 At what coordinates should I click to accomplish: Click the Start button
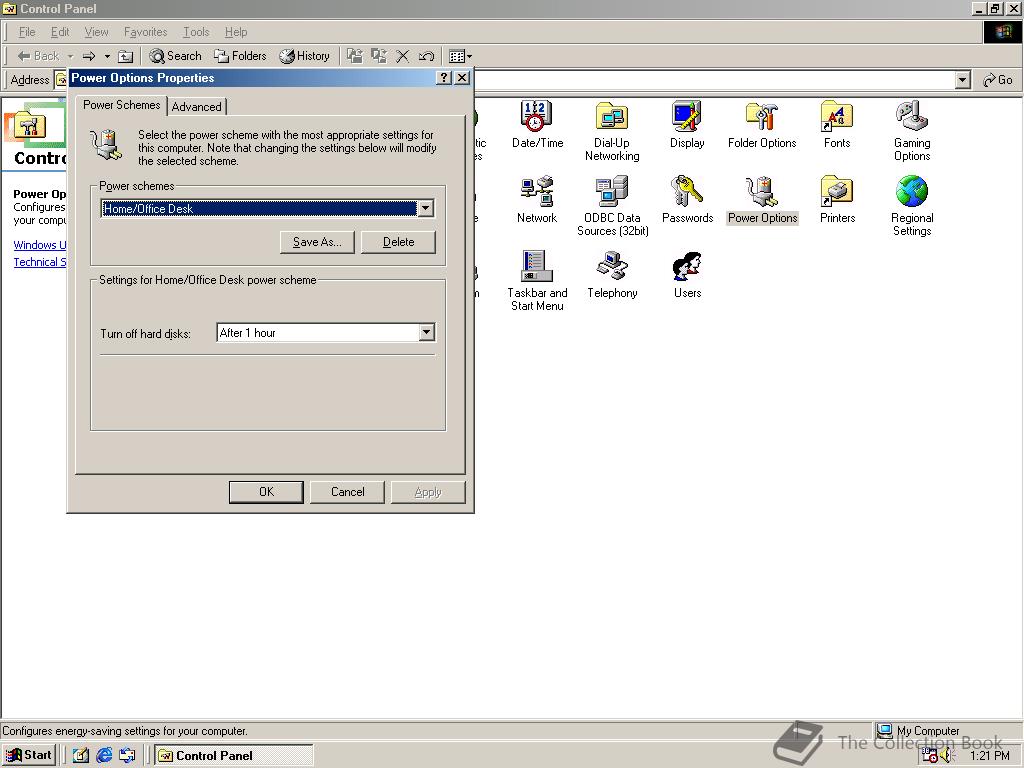click(29, 755)
